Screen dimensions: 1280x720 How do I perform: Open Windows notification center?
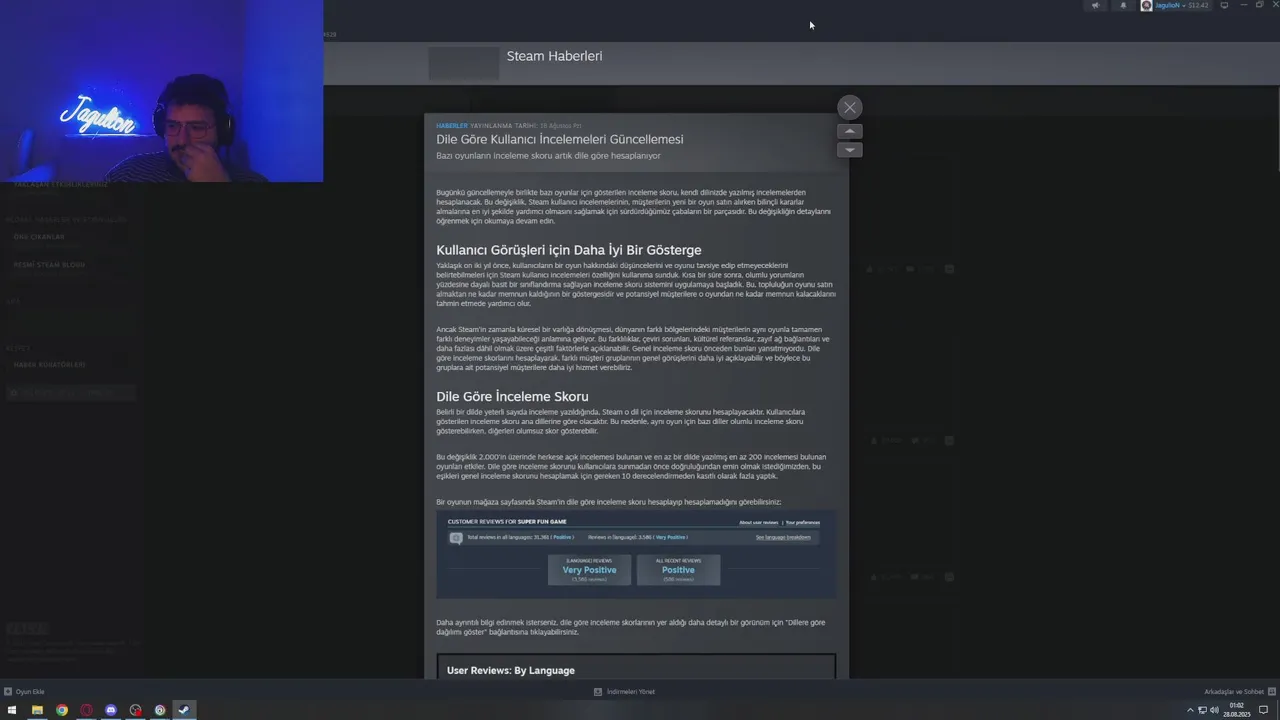click(x=1263, y=710)
